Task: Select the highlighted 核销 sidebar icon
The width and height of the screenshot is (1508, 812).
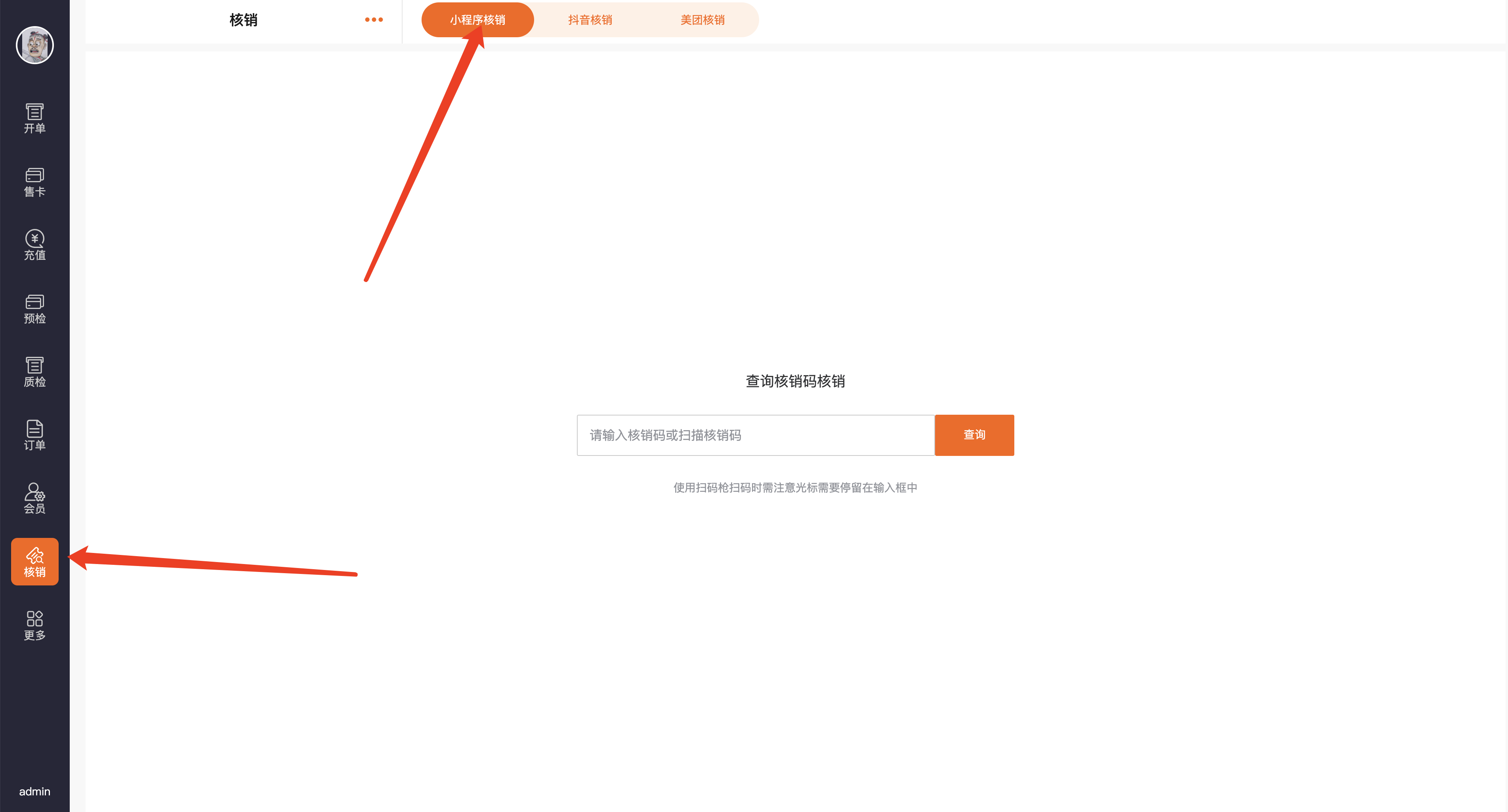Action: click(x=34, y=561)
